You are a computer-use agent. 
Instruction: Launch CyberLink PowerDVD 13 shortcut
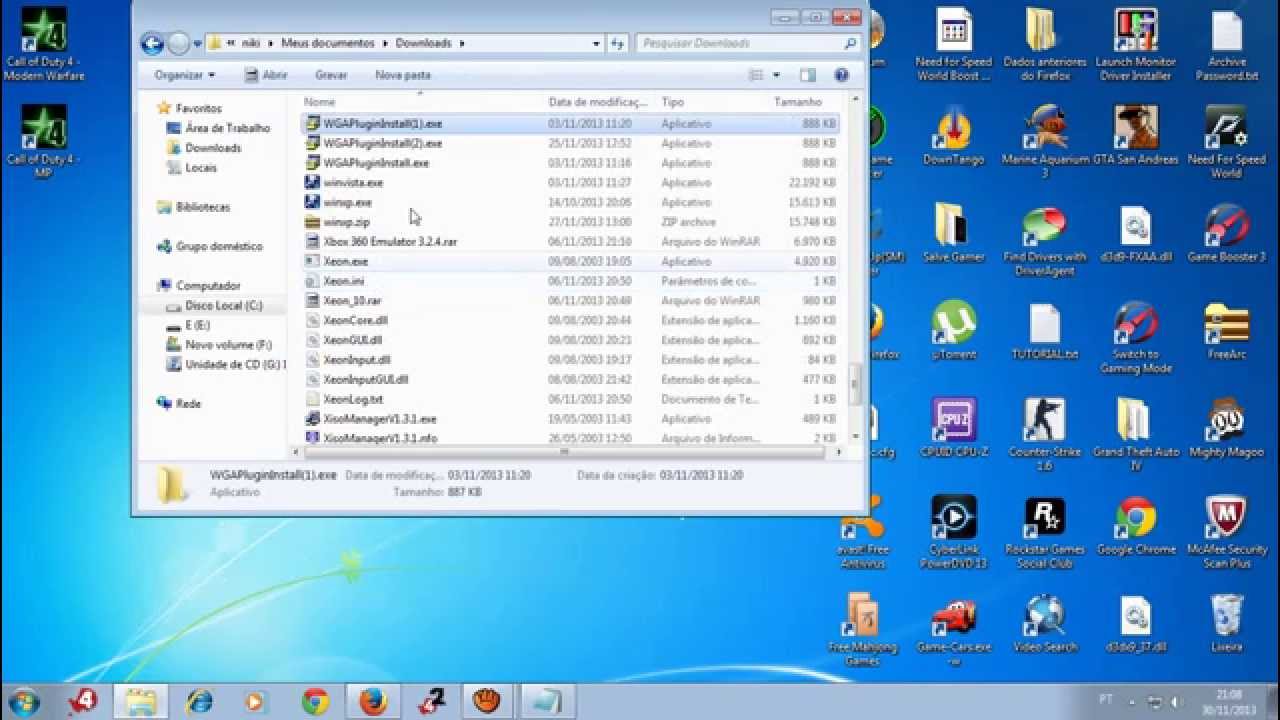coord(954,532)
